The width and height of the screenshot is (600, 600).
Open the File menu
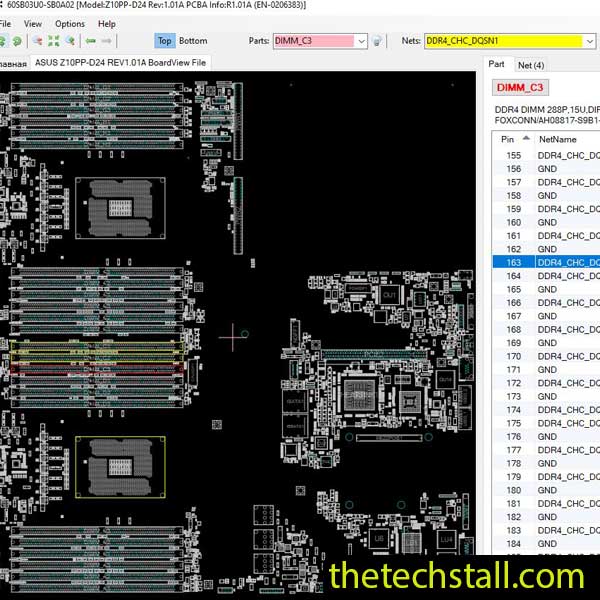point(5,24)
